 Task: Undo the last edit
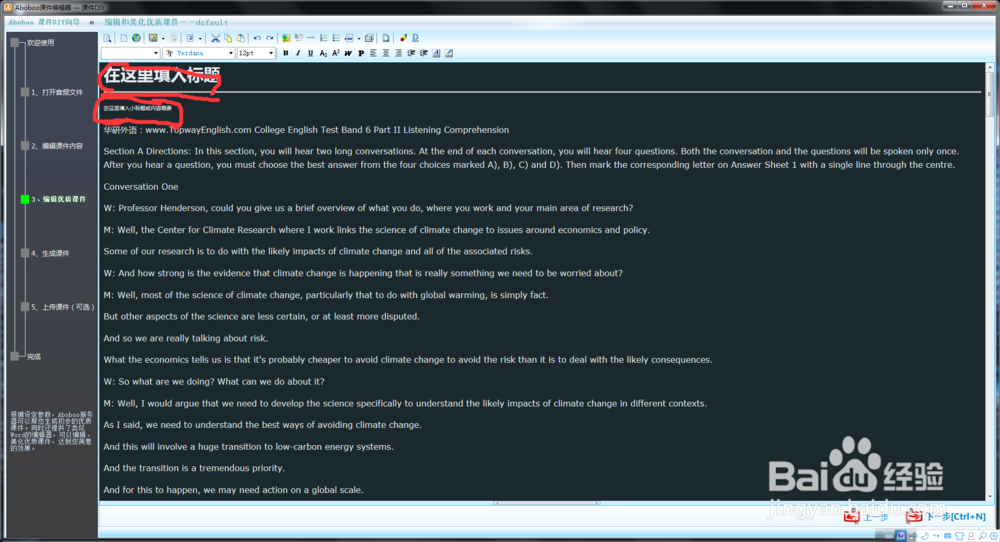click(x=257, y=38)
